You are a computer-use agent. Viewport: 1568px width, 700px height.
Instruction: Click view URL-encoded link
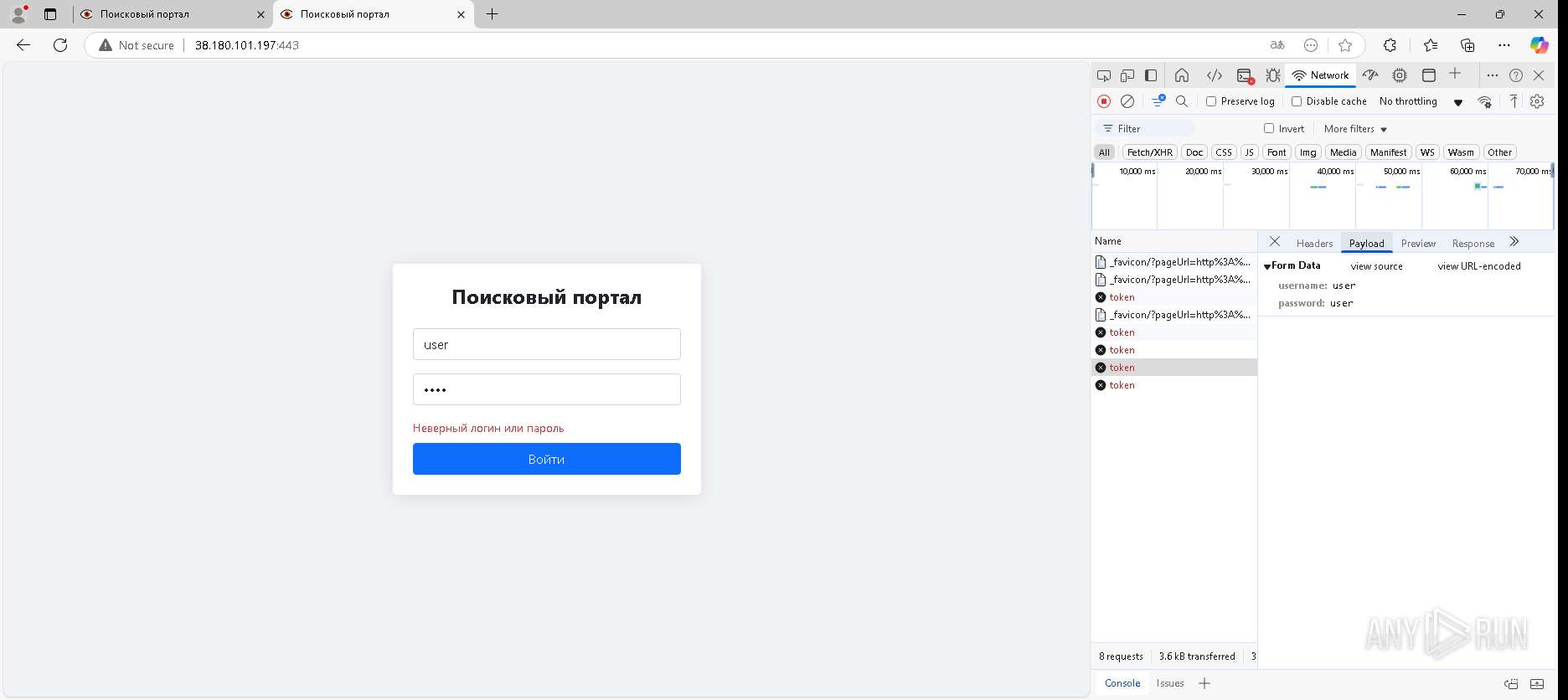pos(1479,266)
